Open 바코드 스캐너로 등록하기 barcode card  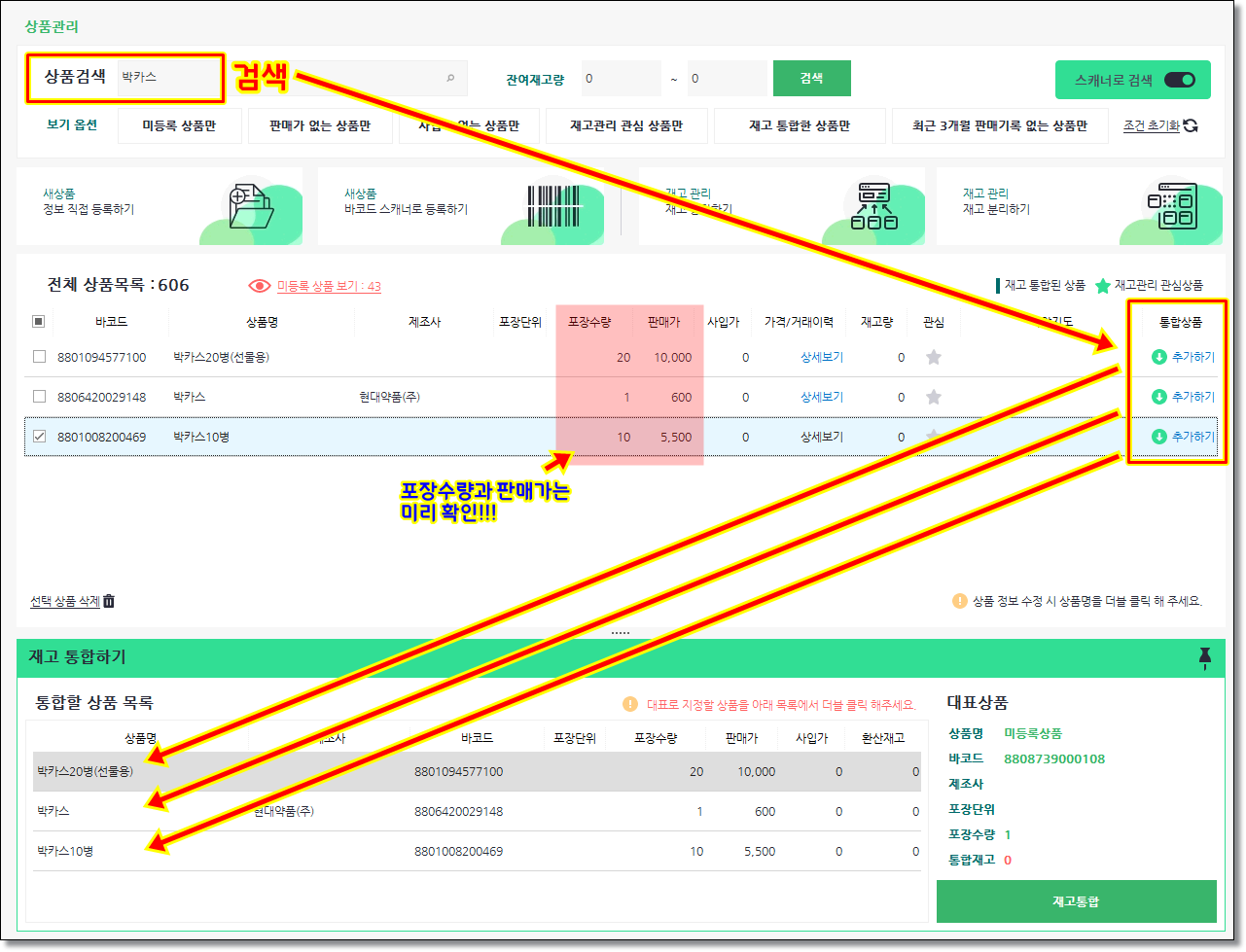click(552, 207)
